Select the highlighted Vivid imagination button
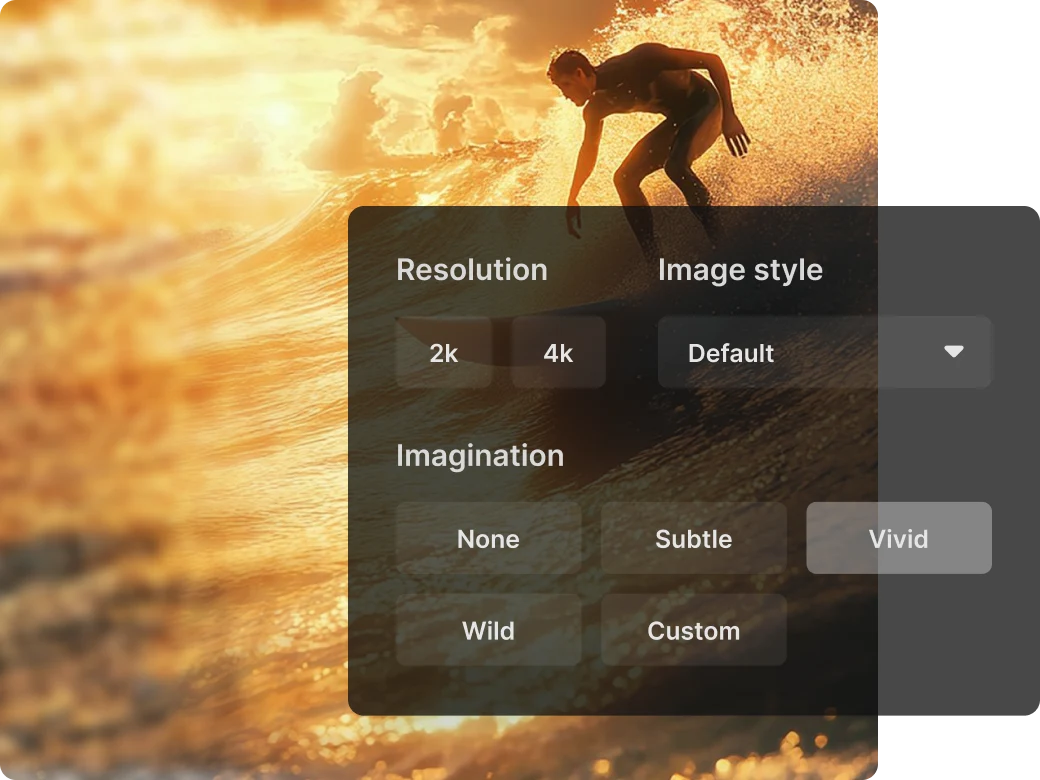This screenshot has width=1040, height=780. point(898,539)
